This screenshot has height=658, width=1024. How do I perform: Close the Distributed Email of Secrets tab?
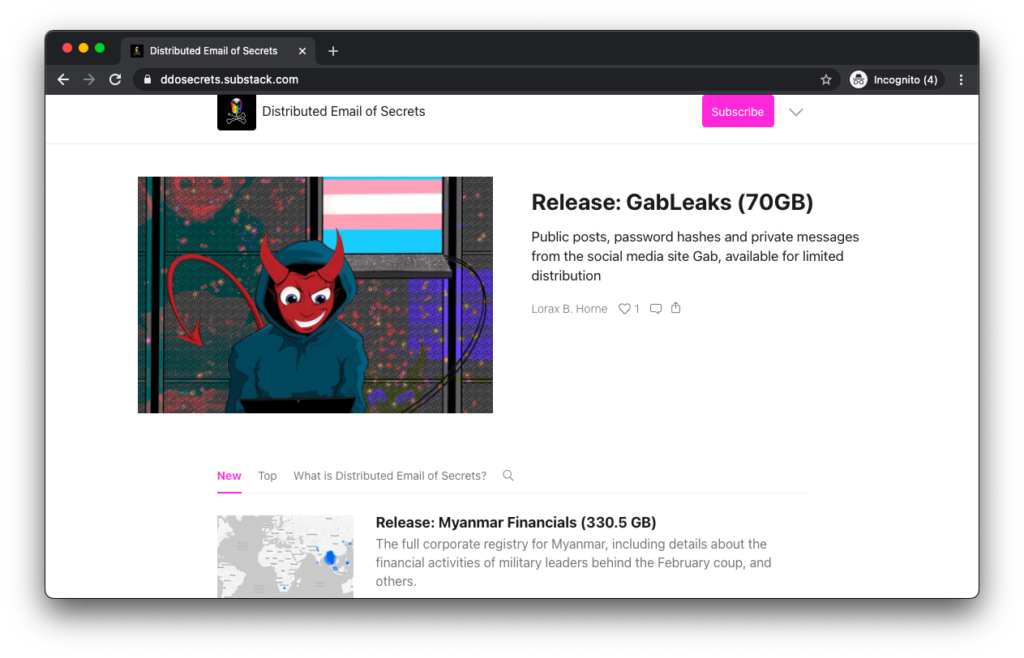click(x=302, y=51)
